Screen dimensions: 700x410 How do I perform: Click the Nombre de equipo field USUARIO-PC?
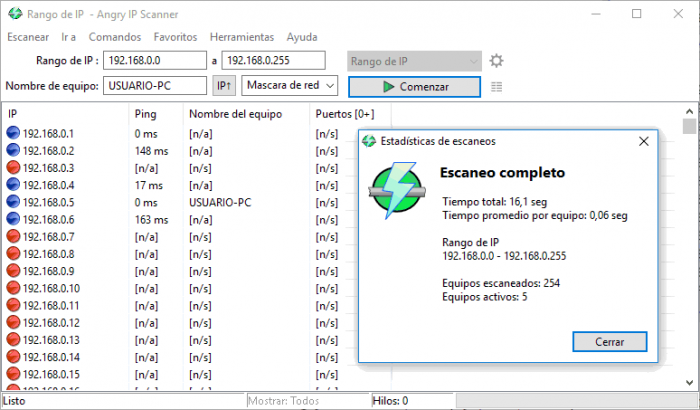(155, 85)
